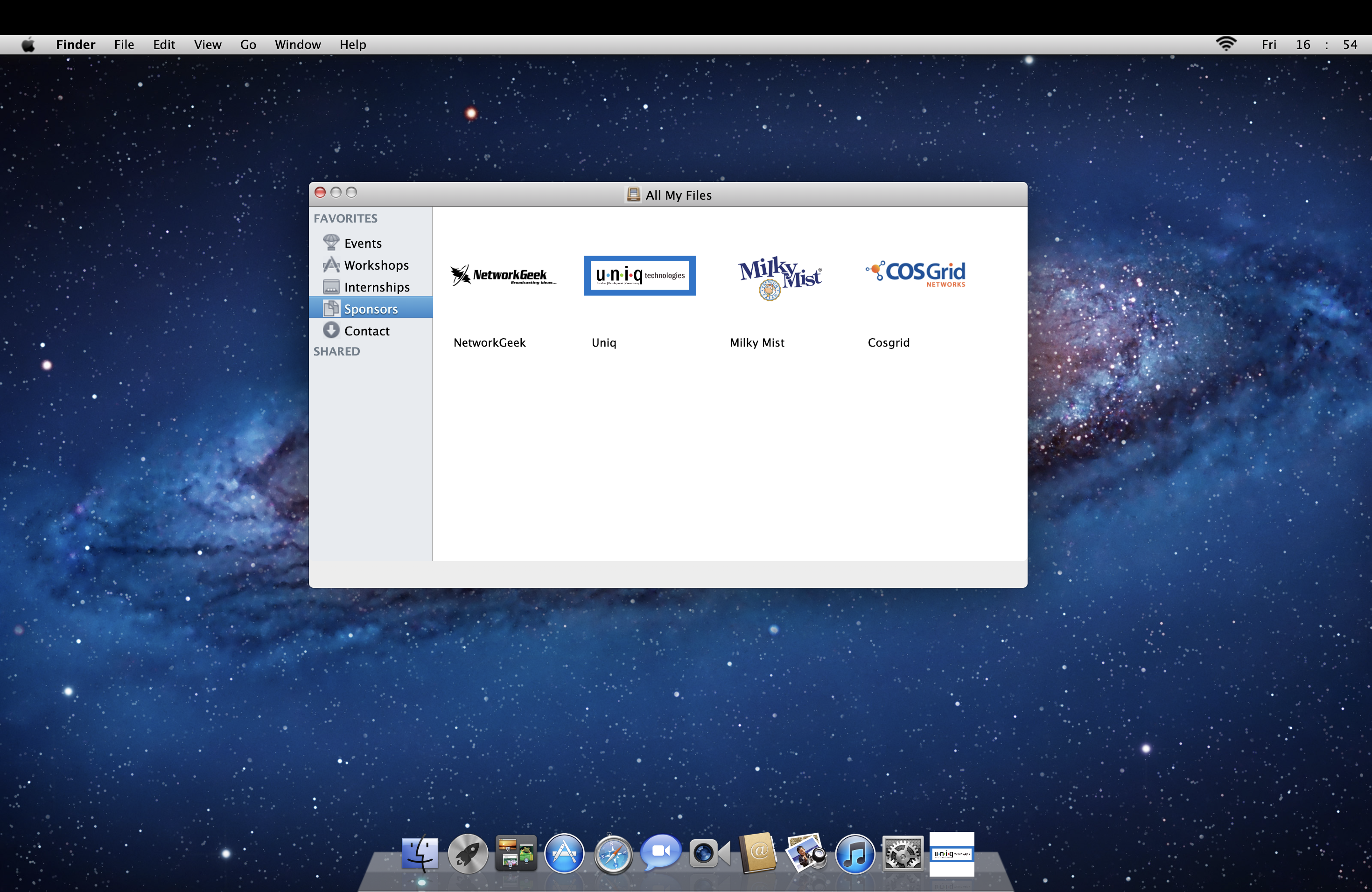Open the Finder menu

(76, 44)
